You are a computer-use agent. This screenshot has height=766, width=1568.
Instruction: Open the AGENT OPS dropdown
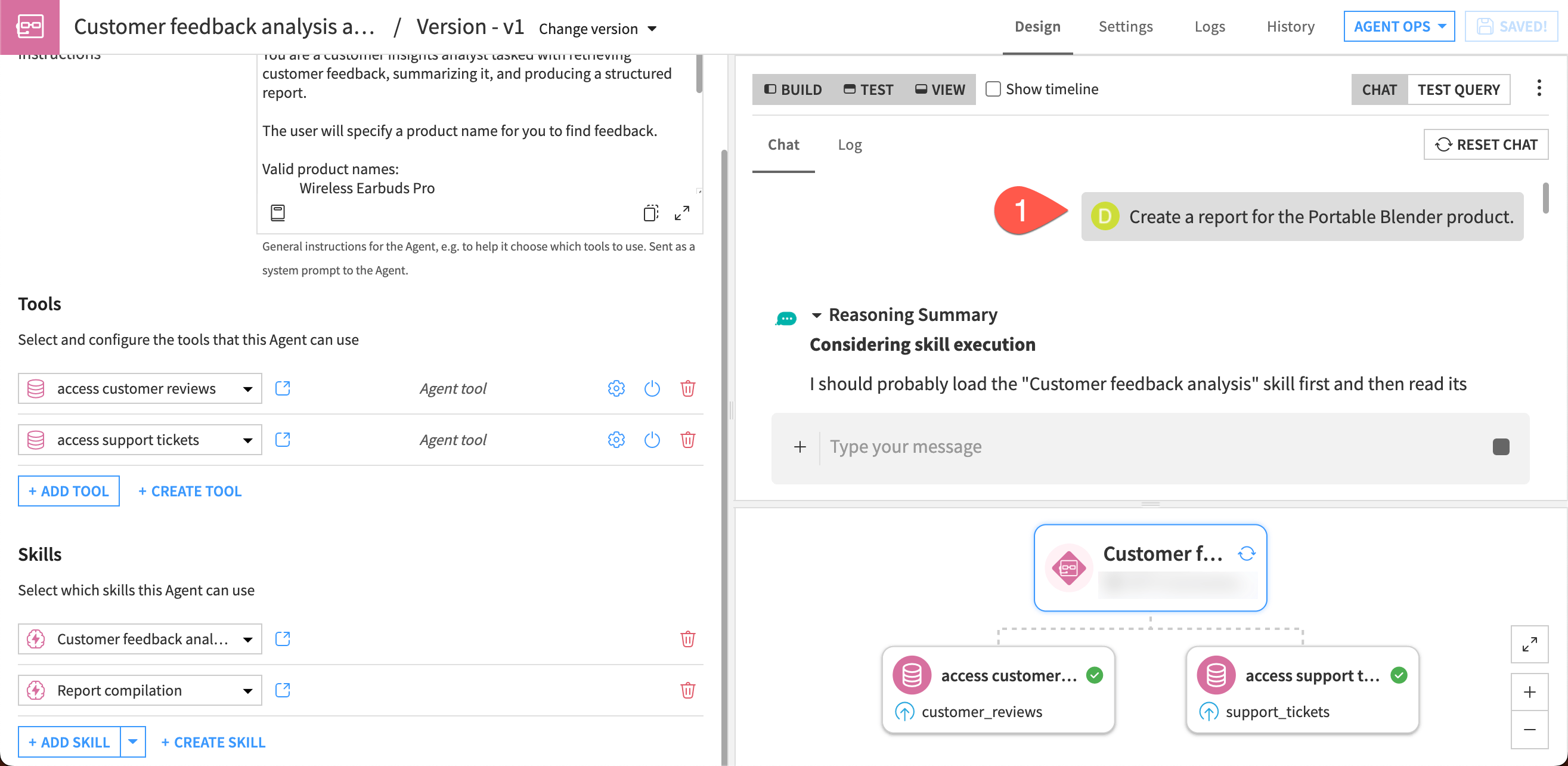pos(1398,26)
